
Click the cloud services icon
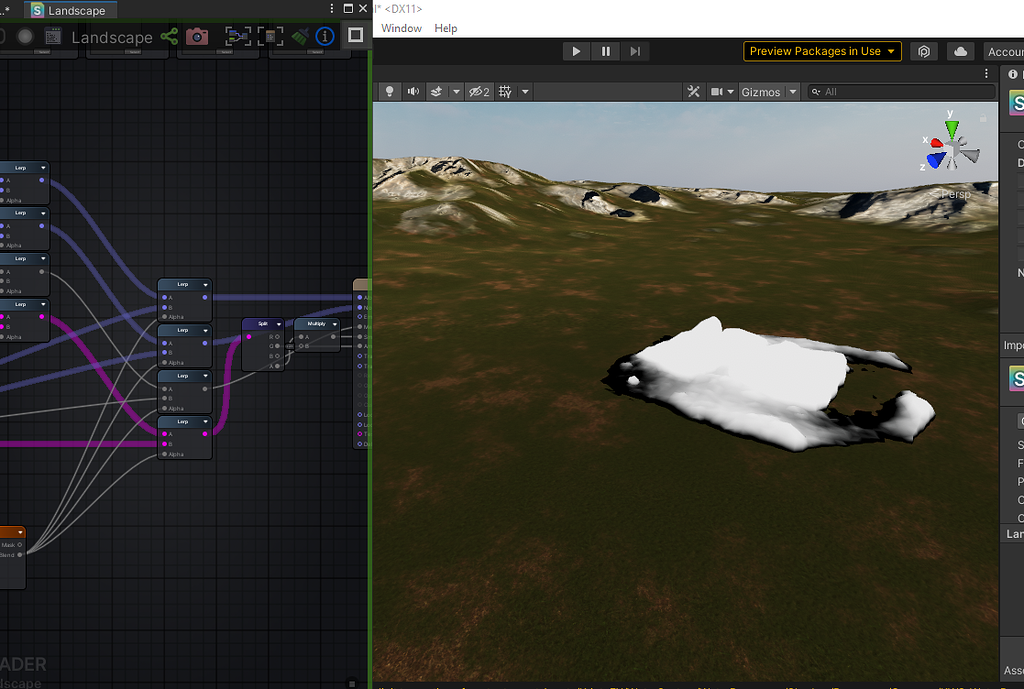(x=961, y=51)
